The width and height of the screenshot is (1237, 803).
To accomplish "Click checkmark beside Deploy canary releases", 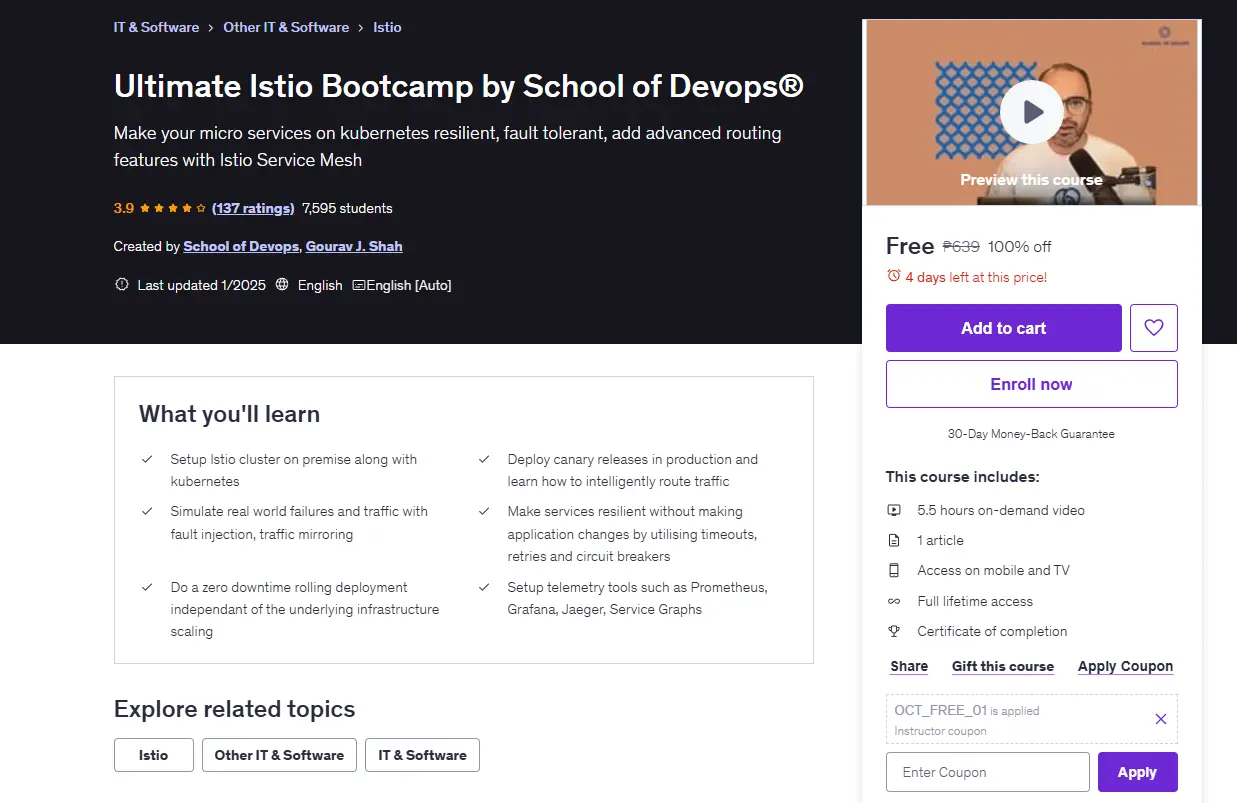I will tap(484, 460).
